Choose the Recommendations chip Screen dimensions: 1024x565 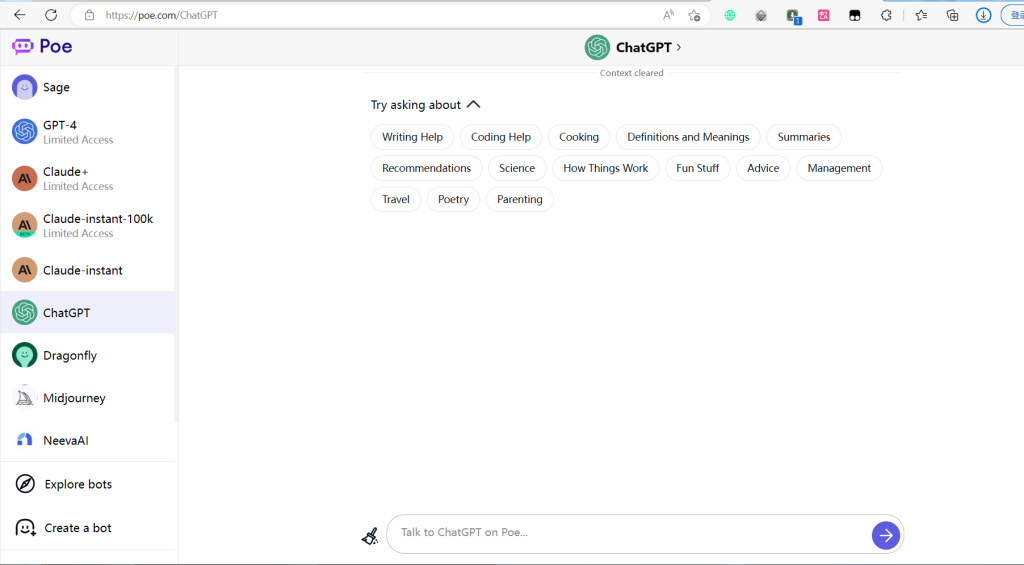426,168
